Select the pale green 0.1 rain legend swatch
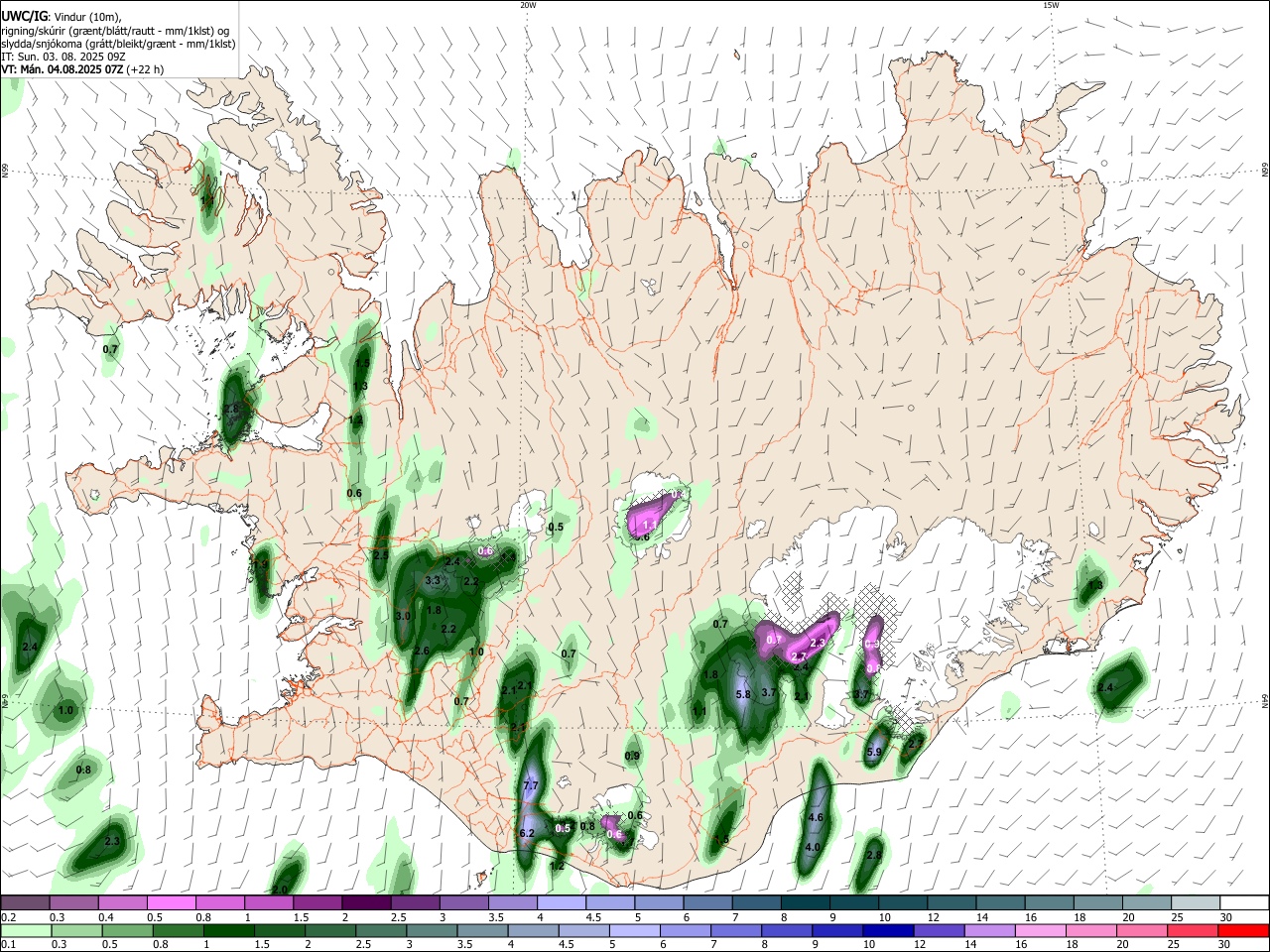1270x952 pixels. (x=25, y=930)
